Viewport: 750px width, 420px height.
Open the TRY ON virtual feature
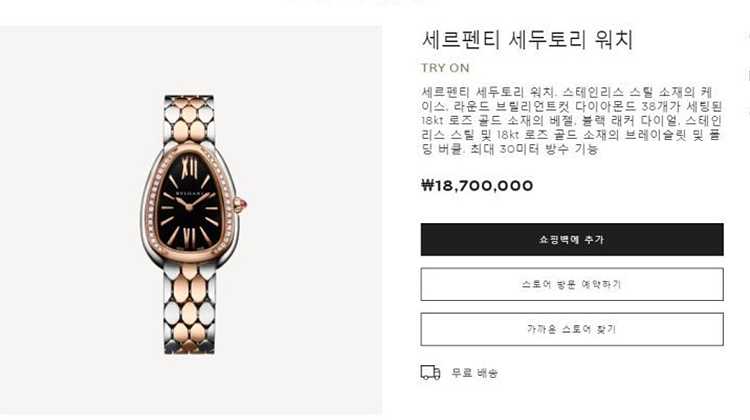tap(445, 68)
